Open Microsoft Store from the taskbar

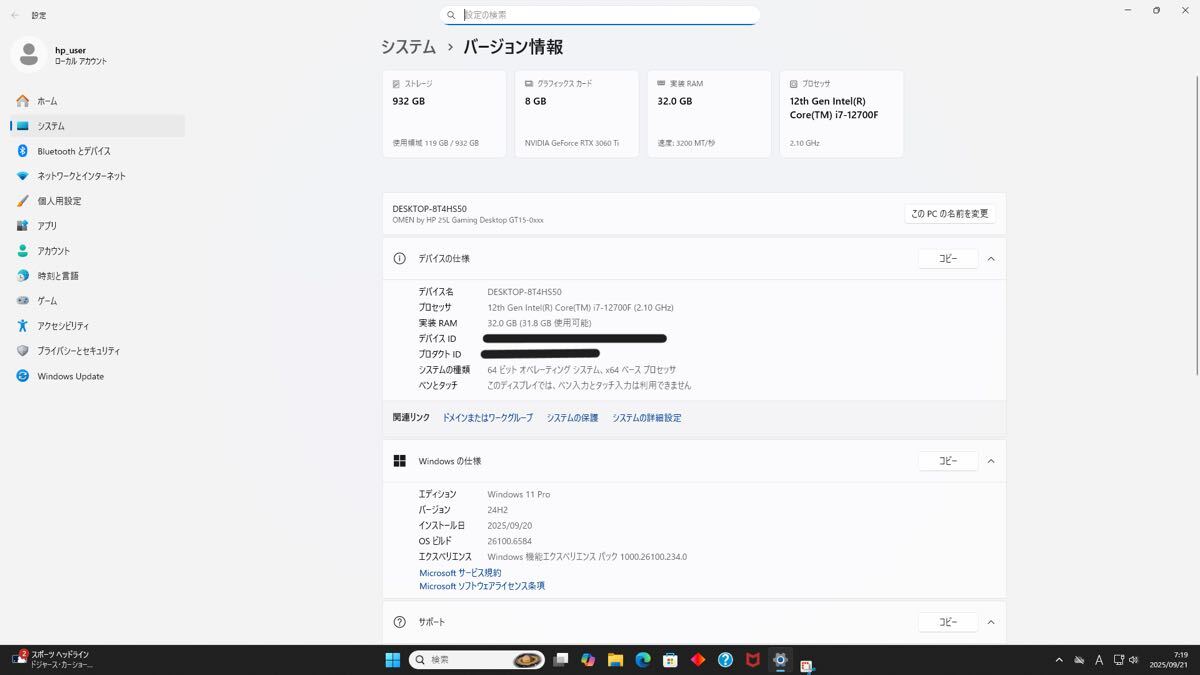[671, 660]
